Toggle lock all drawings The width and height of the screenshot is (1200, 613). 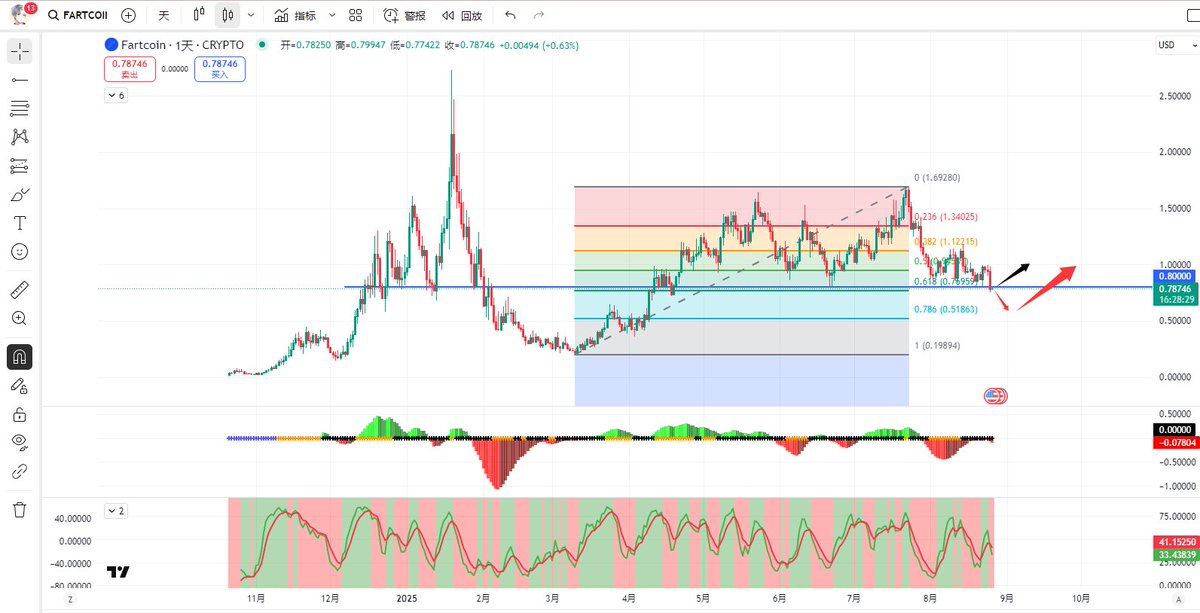coord(20,414)
